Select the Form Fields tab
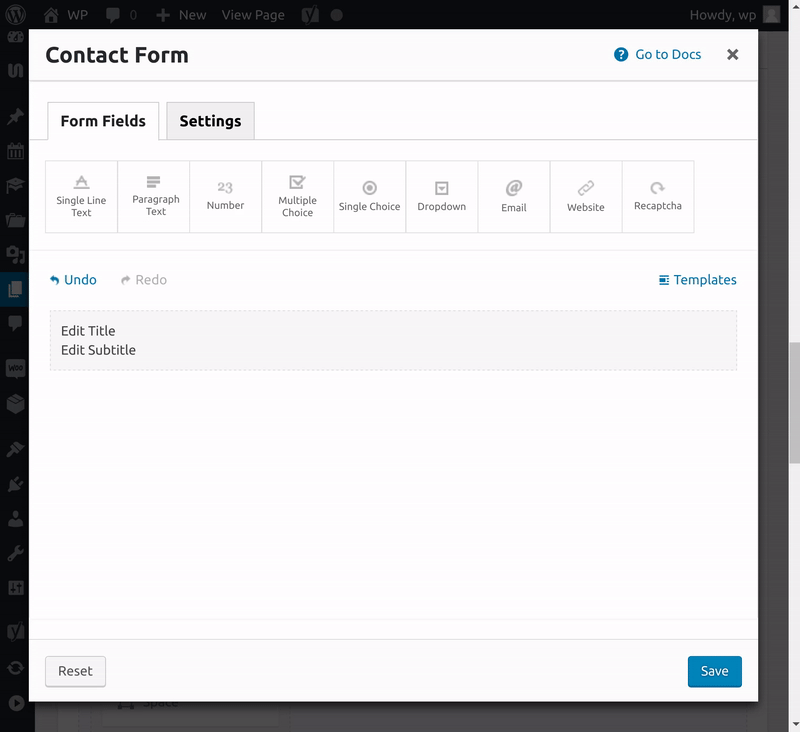The image size is (800, 732). point(103,121)
